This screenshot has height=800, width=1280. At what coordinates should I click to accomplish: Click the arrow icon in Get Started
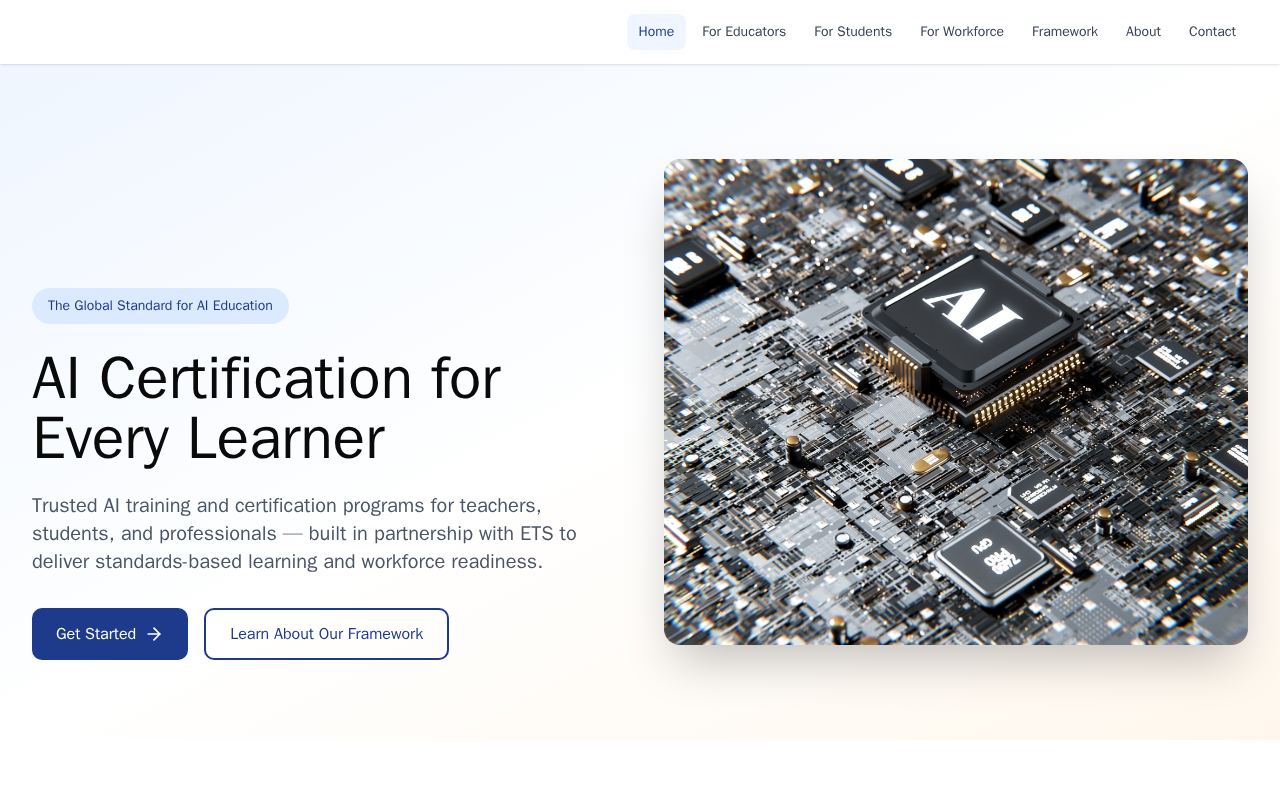pyautogui.click(x=154, y=634)
